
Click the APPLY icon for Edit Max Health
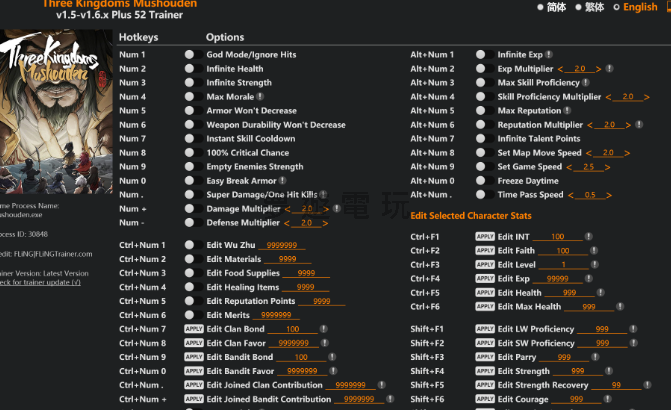485,306
